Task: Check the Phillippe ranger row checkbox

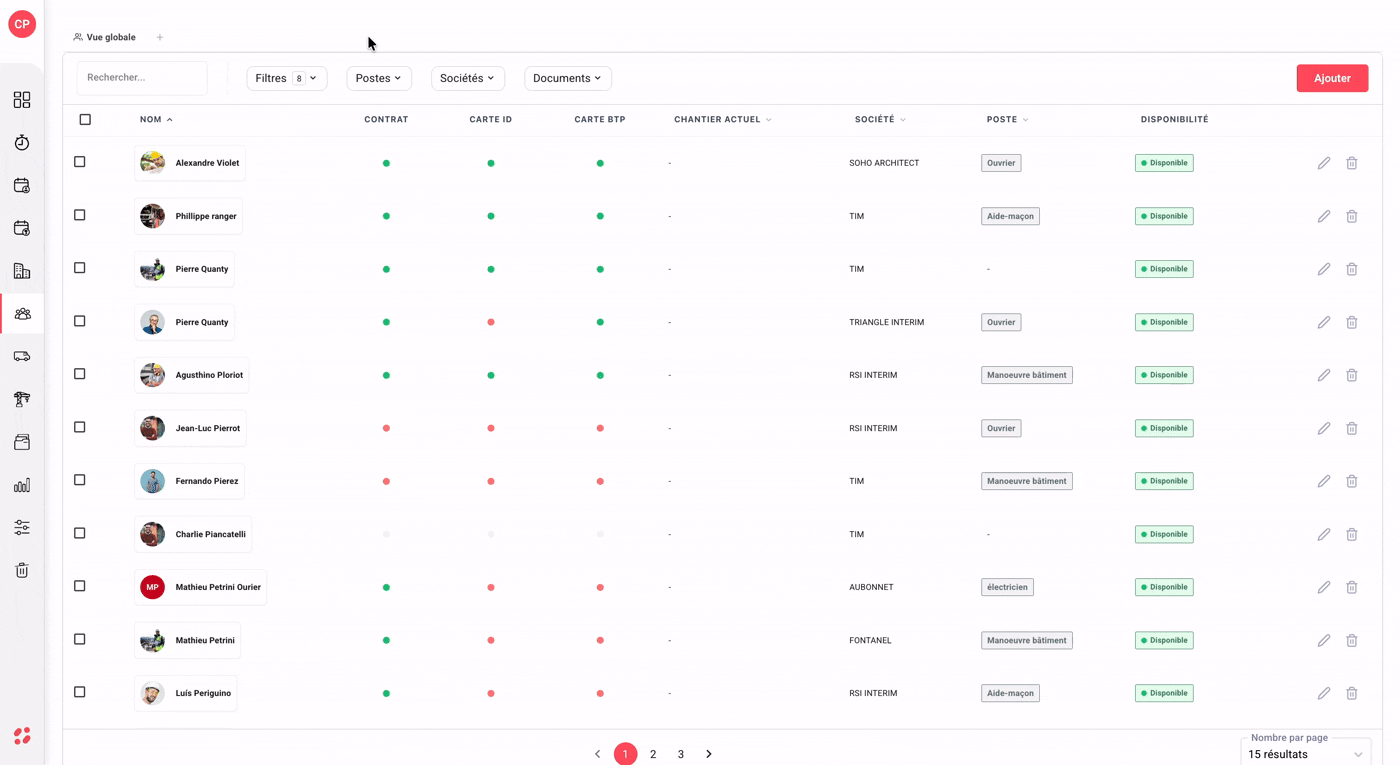Action: coord(80,215)
